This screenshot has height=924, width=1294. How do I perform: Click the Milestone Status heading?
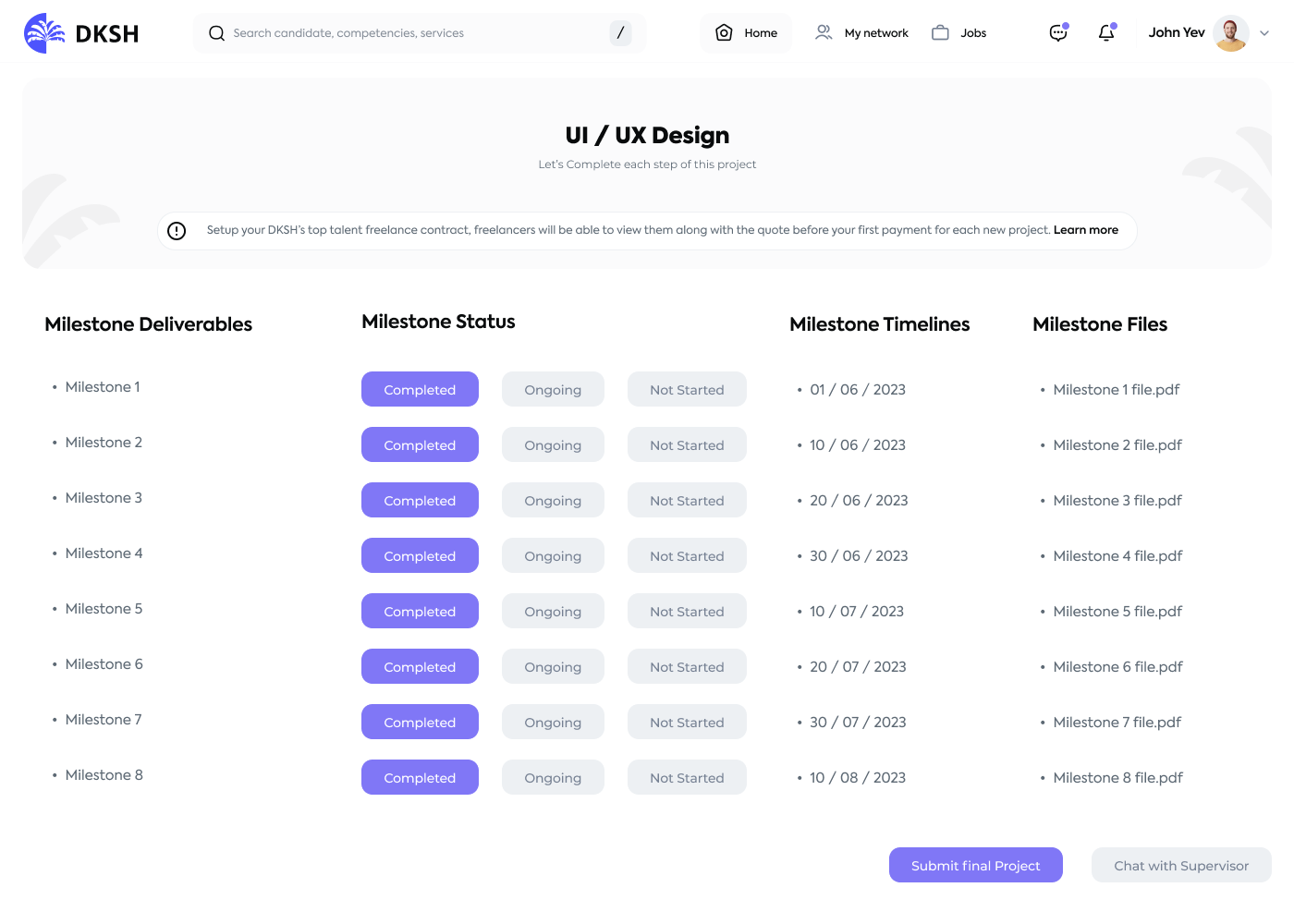coord(438,322)
